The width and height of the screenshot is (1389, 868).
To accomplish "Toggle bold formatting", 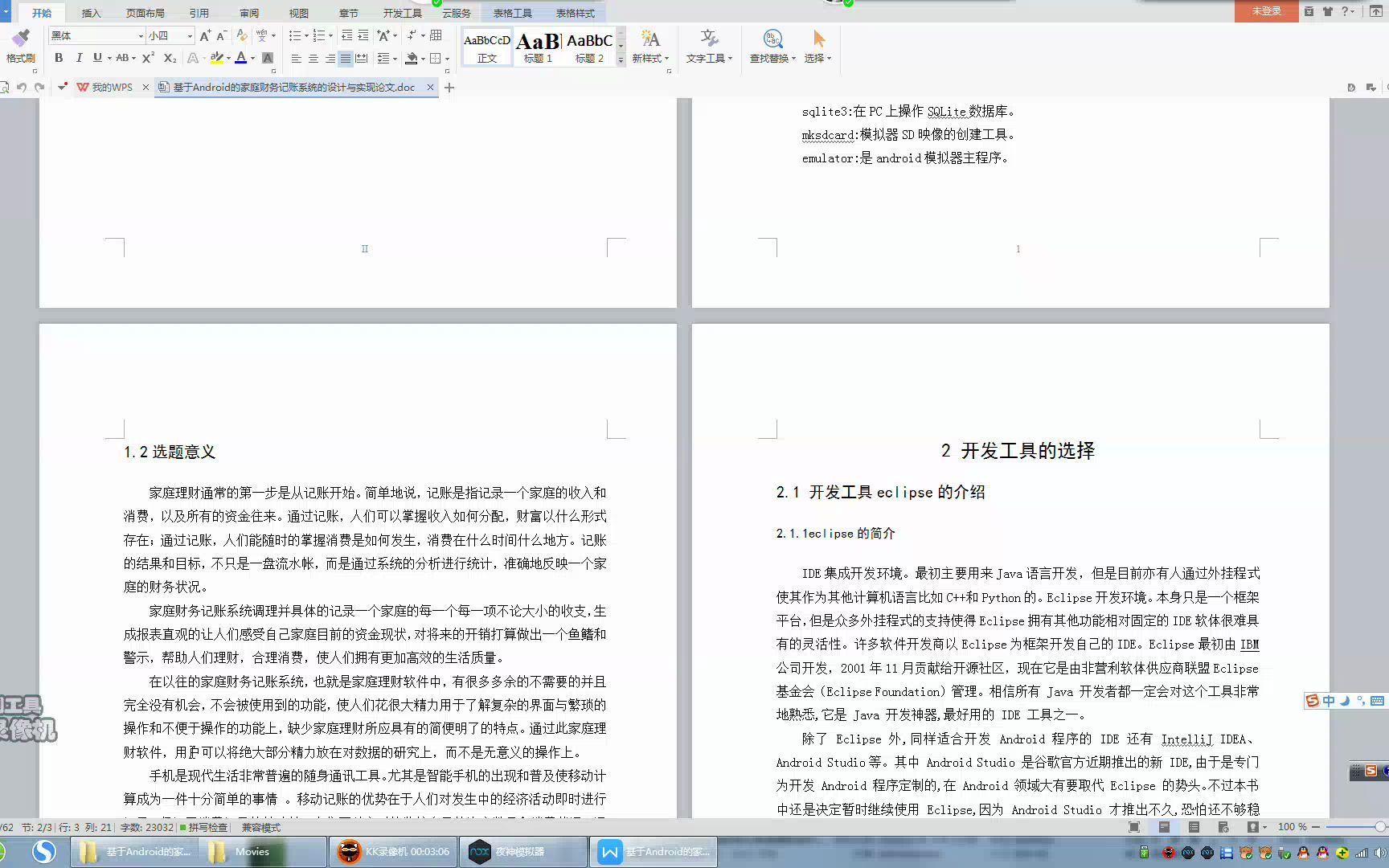I will [59, 58].
